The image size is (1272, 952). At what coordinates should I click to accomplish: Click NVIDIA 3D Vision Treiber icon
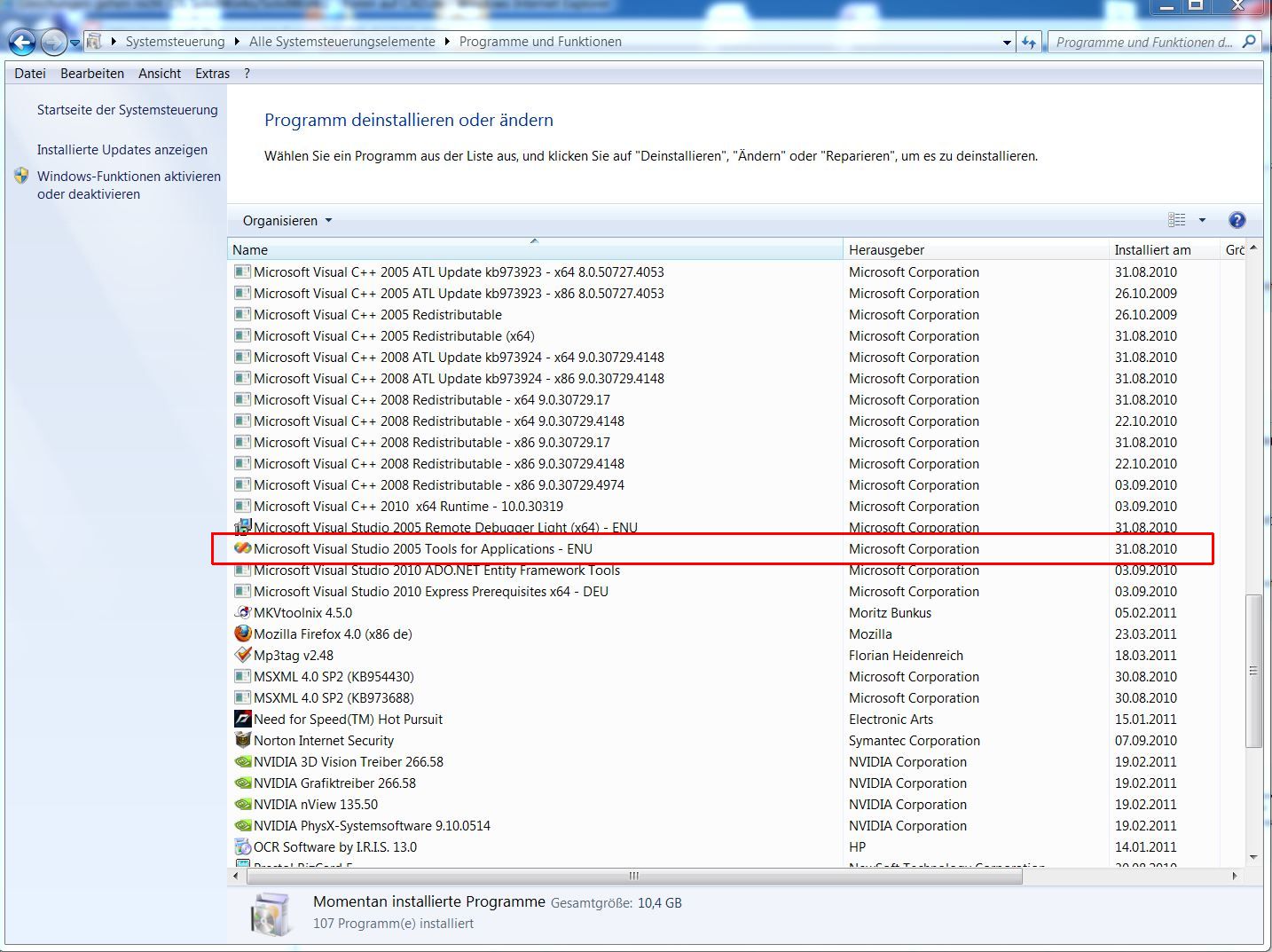pos(243,761)
